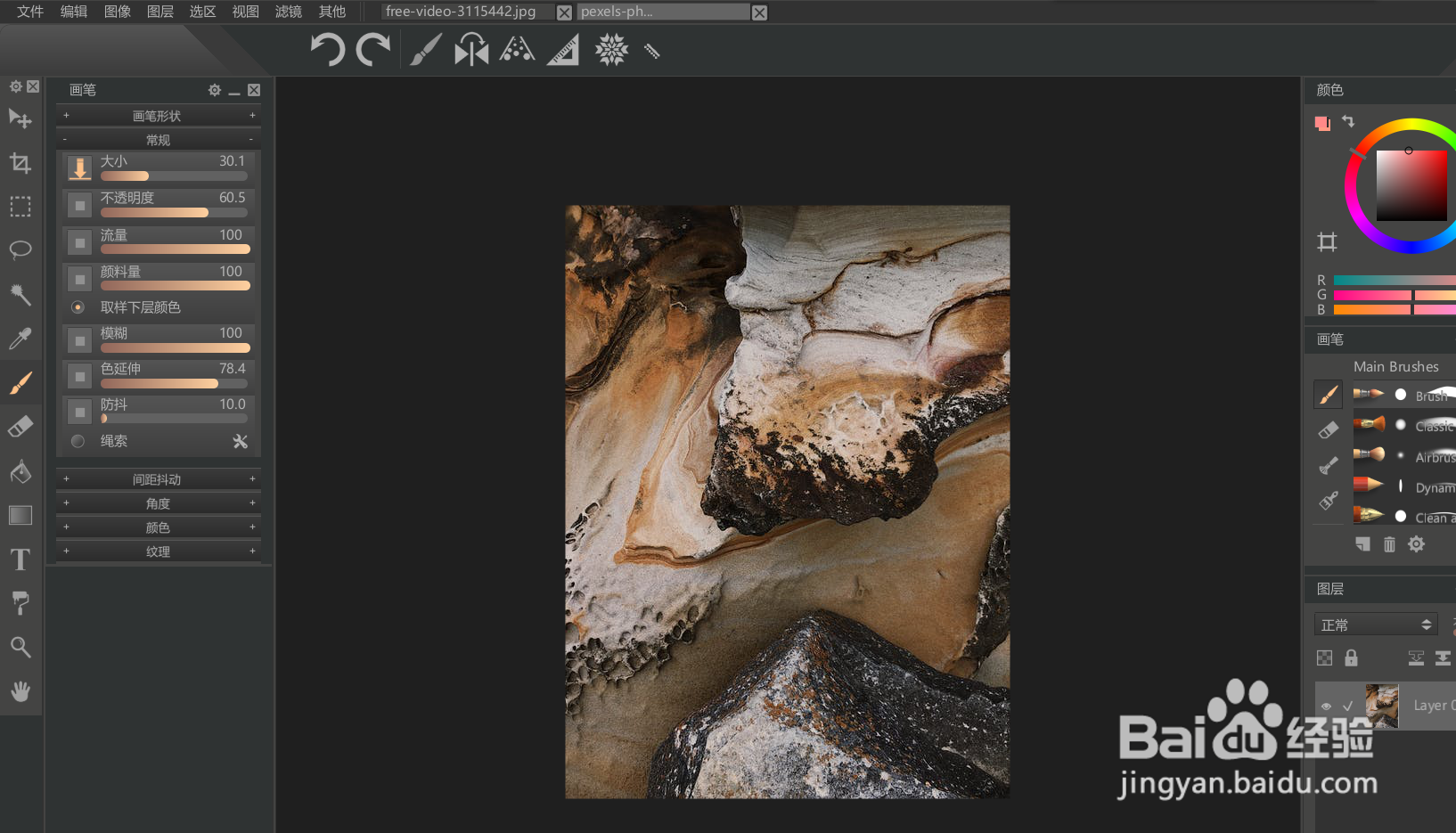Select the Paint Bucket fill tool
The image size is (1456, 833).
tap(20, 470)
